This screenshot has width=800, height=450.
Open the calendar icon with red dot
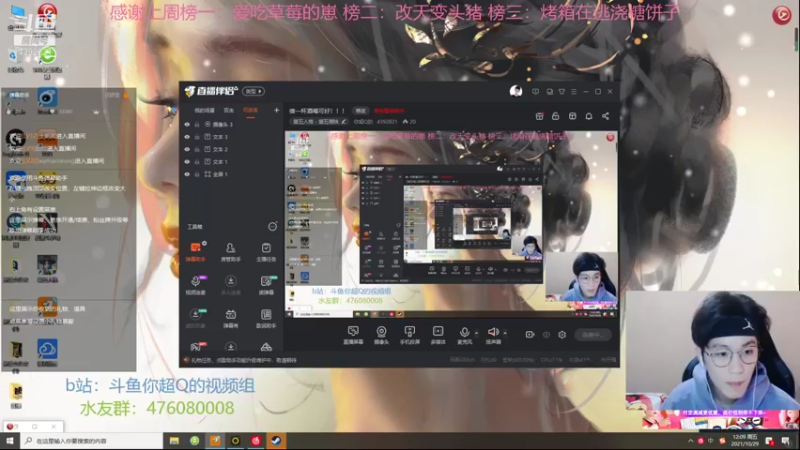(x=539, y=116)
